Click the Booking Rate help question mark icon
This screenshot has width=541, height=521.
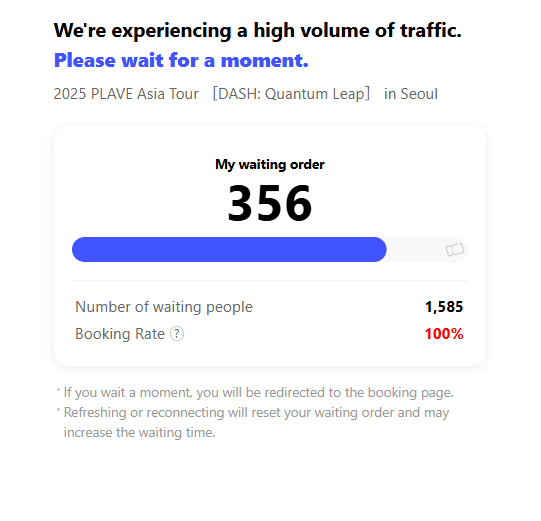click(177, 334)
